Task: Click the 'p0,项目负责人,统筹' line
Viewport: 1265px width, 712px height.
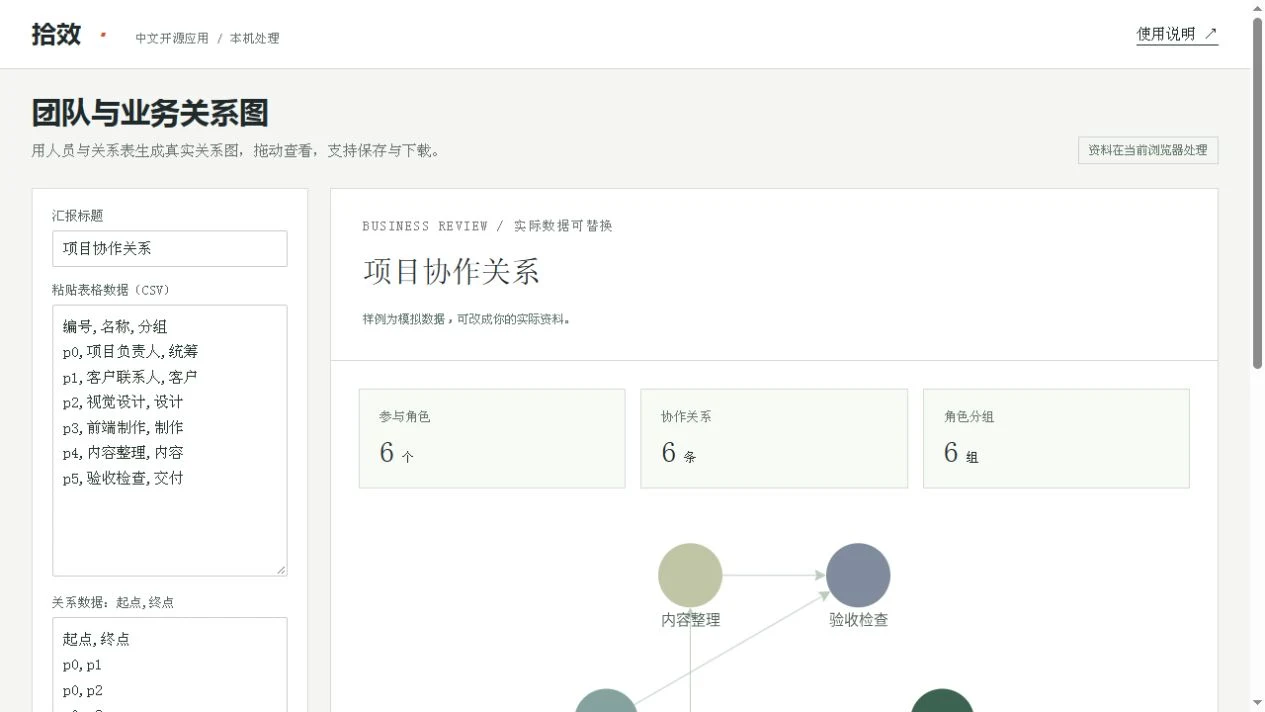Action: click(130, 352)
